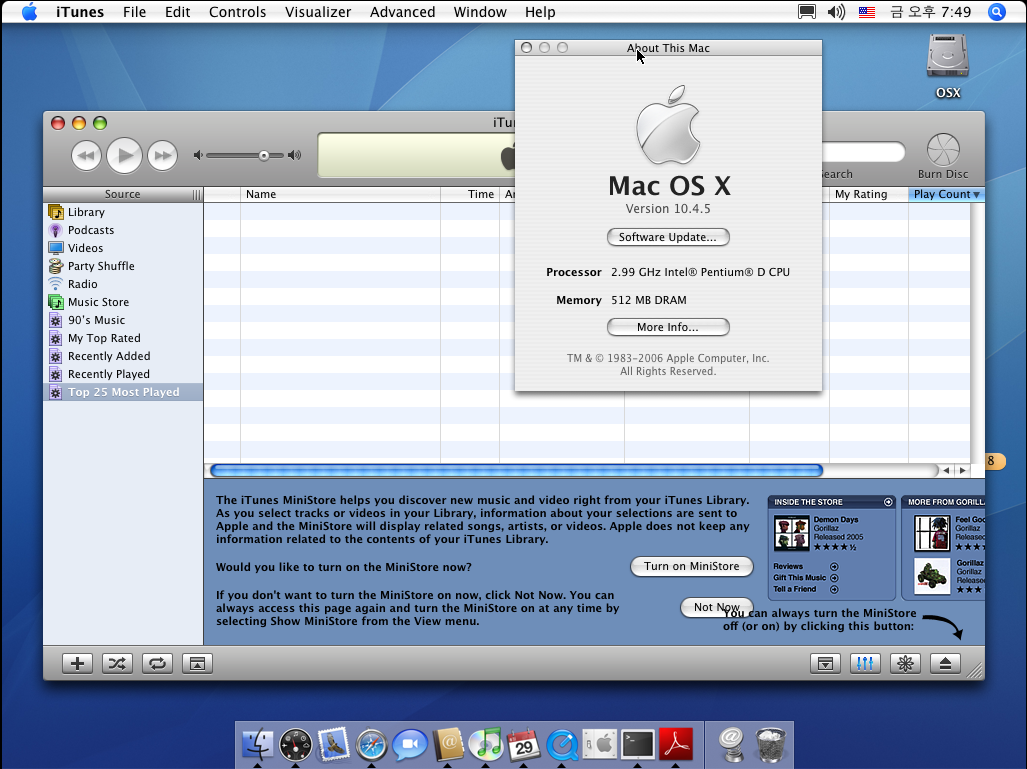
Task: Skip to the next track in iTunes
Action: 162,156
